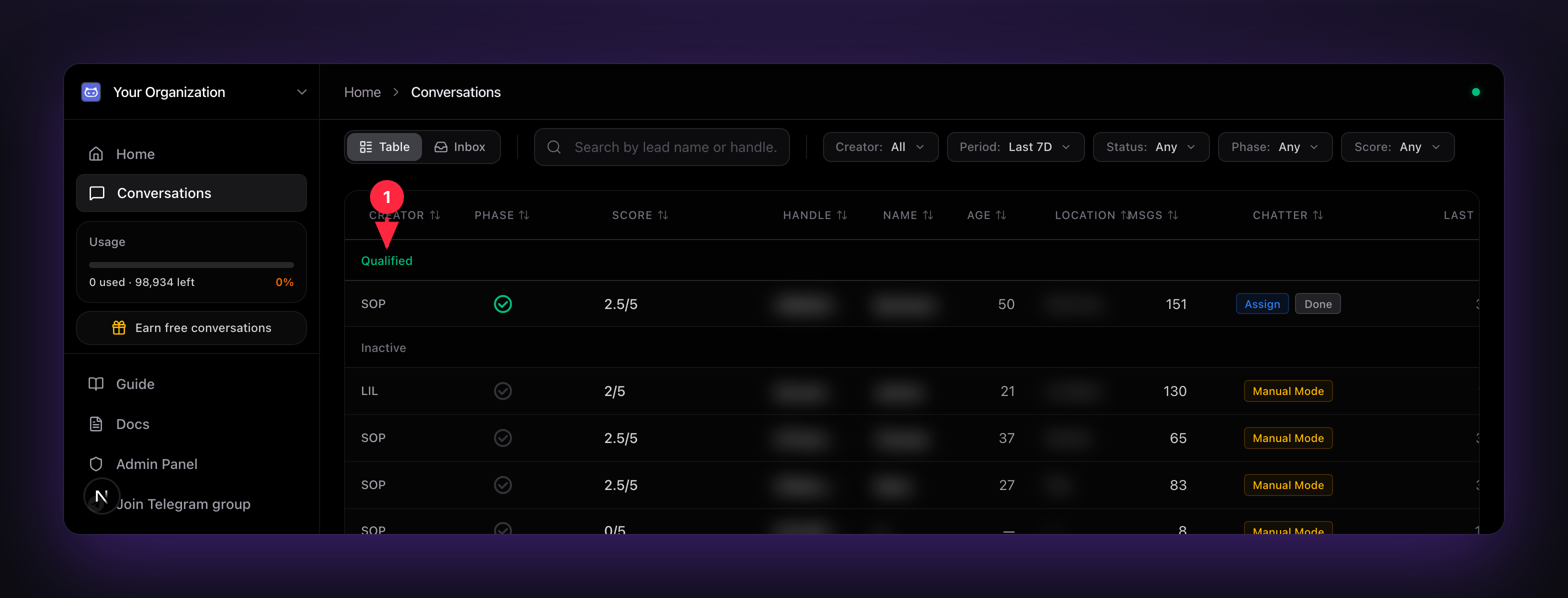
Task: Click the round N avatar badge
Action: click(x=101, y=496)
